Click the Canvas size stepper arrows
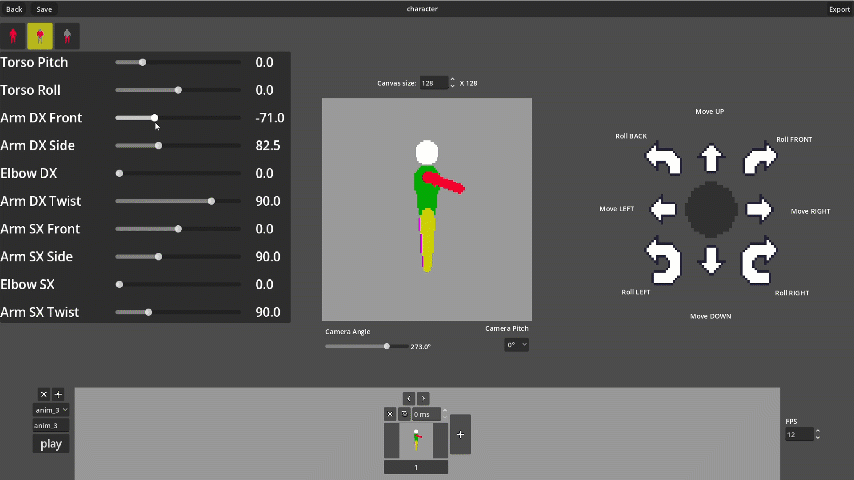The image size is (854, 480). pyautogui.click(x=452, y=83)
